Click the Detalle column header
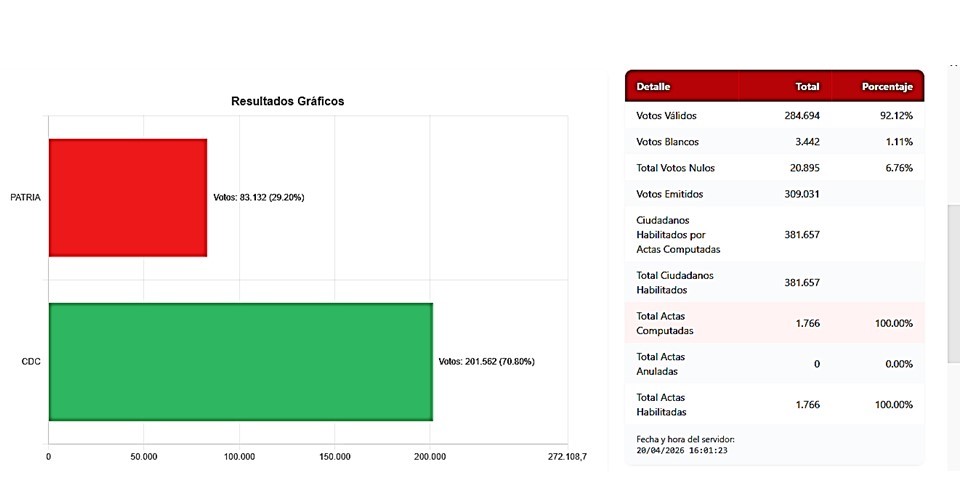This screenshot has width=960, height=492. 653,87
